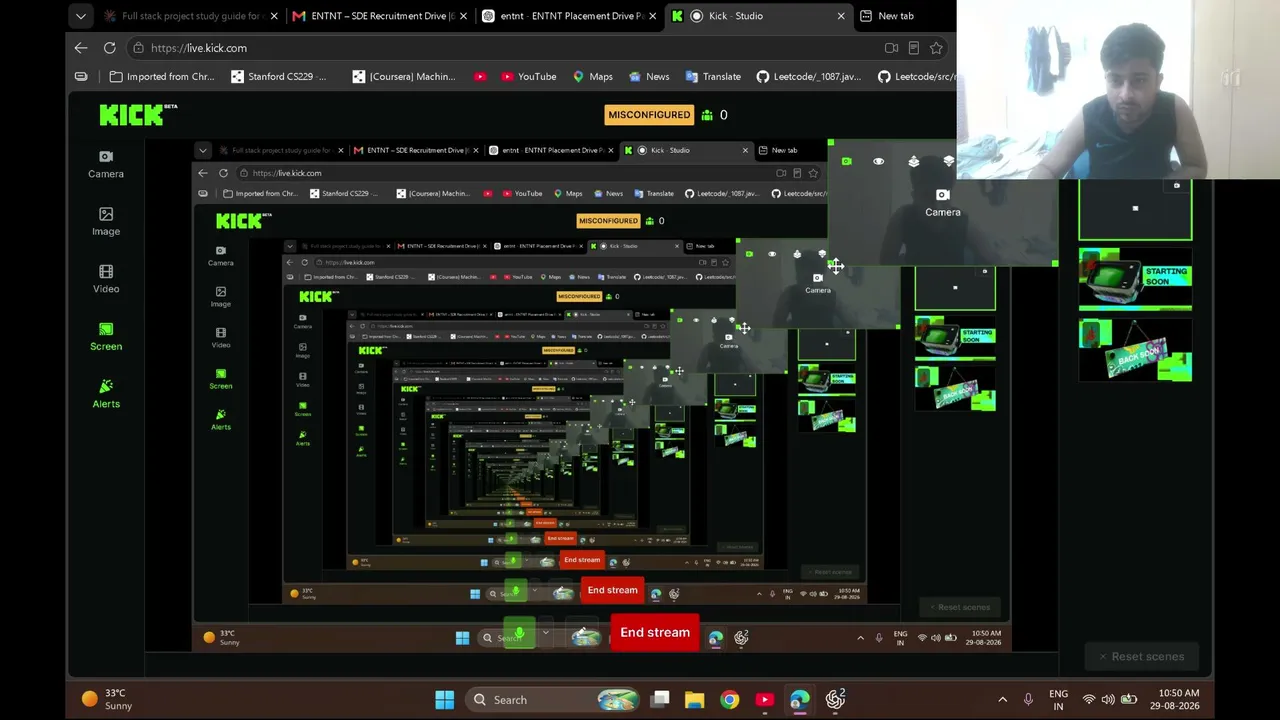Switch to Microsoft Edge in the taskbar
This screenshot has width=1280, height=720.
pos(799,700)
